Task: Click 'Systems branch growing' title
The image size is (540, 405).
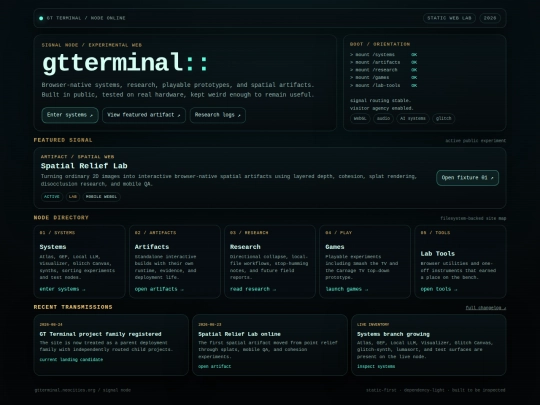Action: click(393, 334)
